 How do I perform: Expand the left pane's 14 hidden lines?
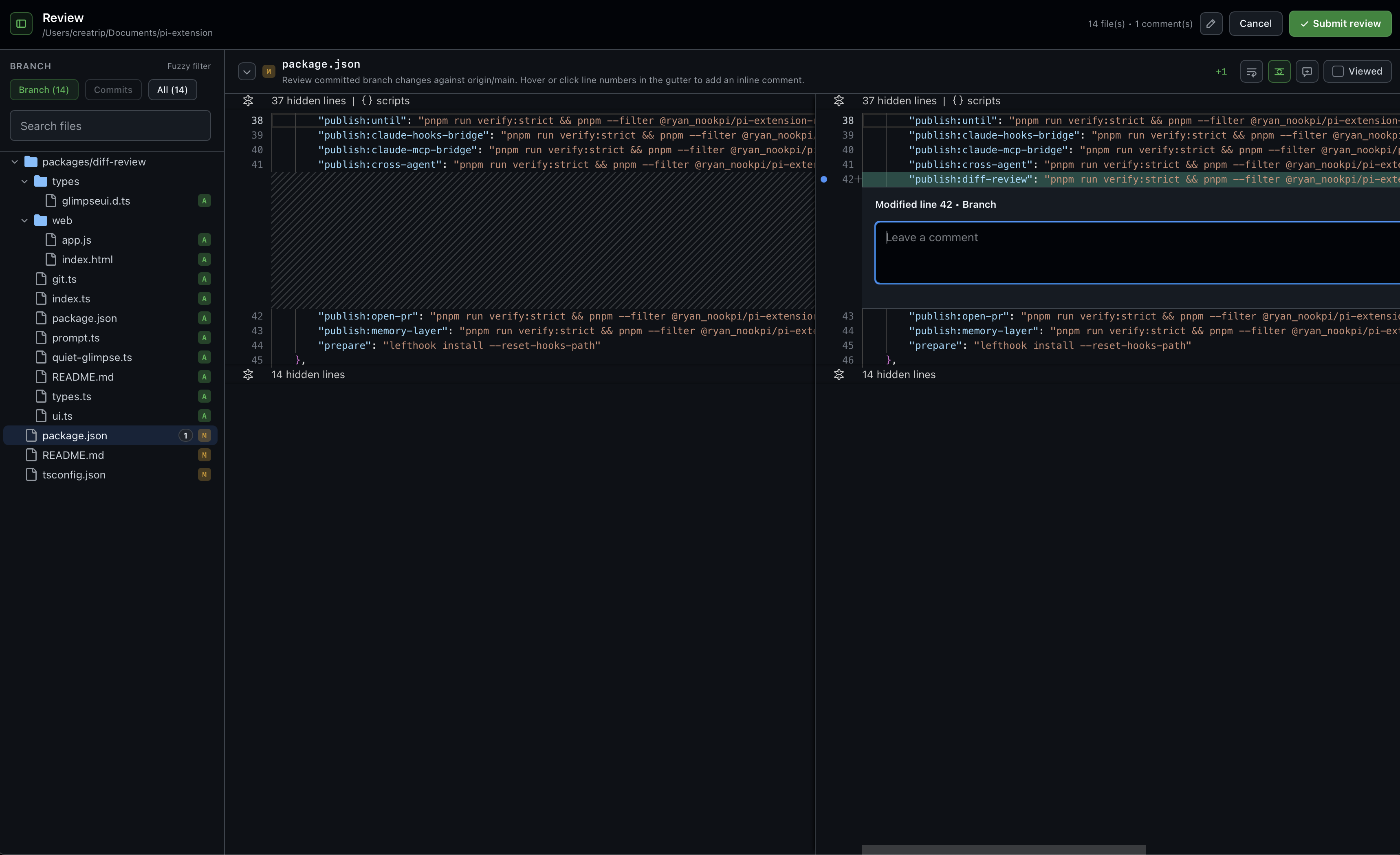pyautogui.click(x=248, y=375)
